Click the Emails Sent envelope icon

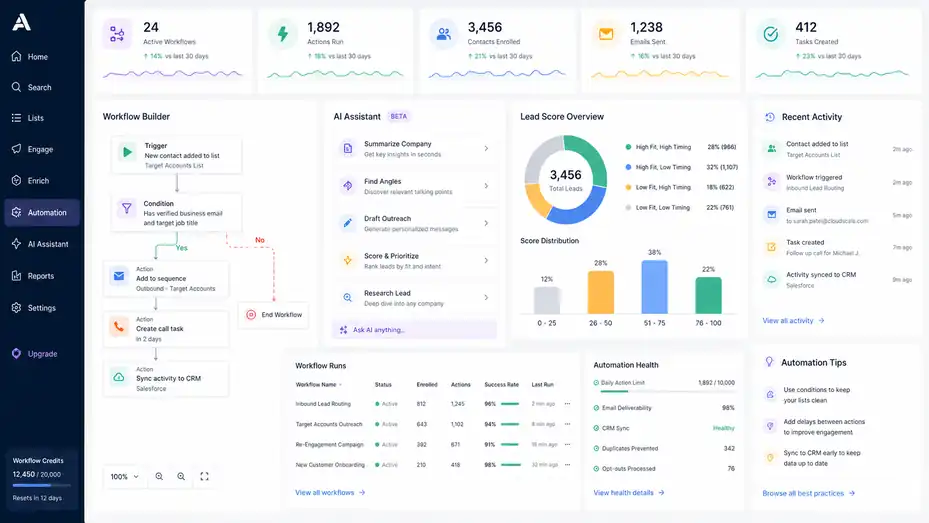tap(606, 34)
